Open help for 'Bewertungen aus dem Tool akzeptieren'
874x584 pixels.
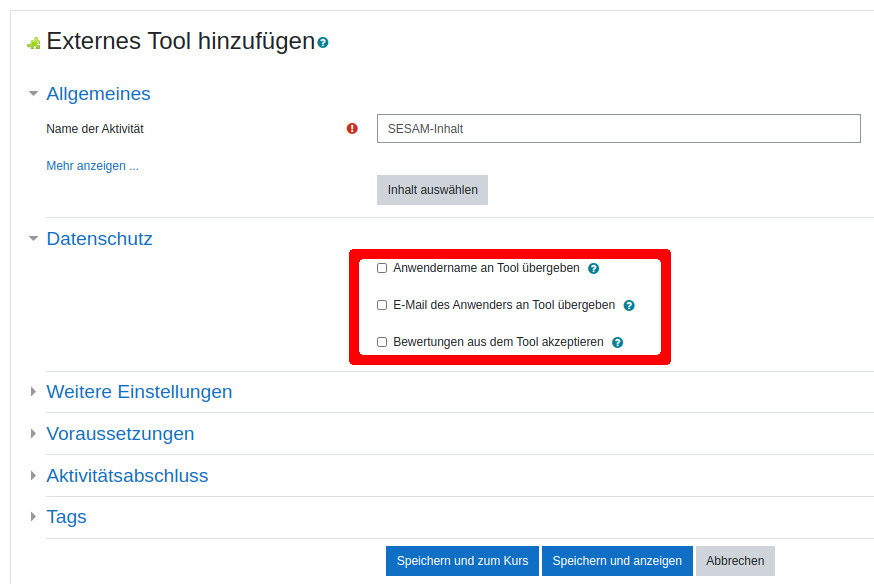point(617,342)
